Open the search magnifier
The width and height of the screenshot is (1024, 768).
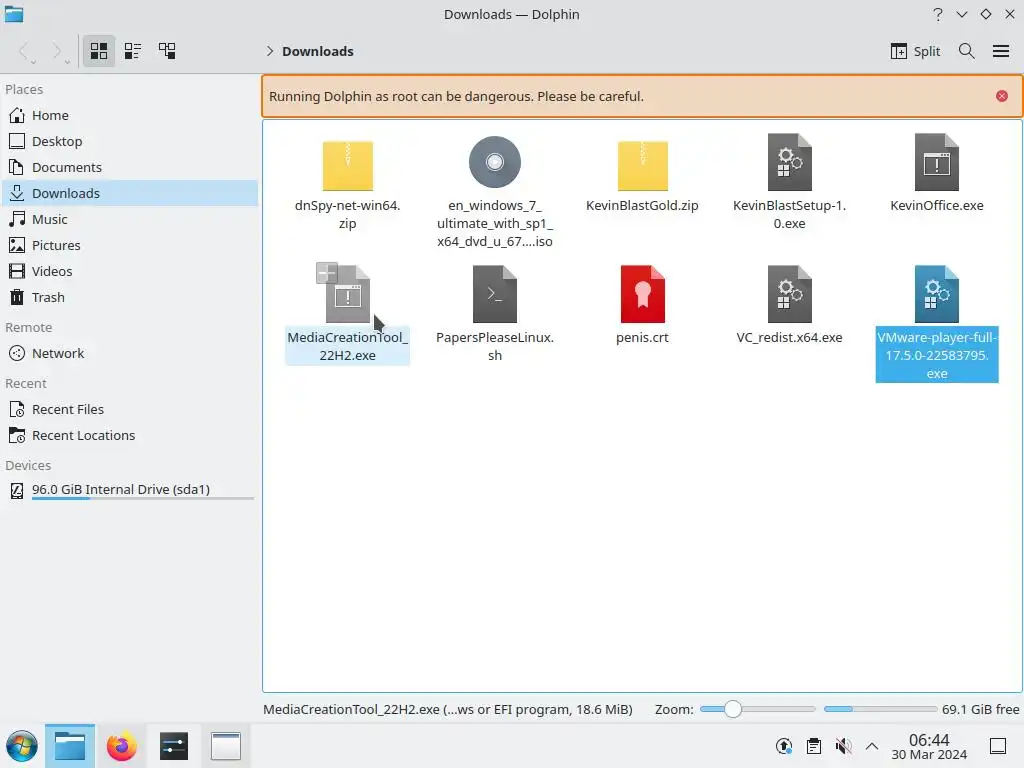pyautogui.click(x=967, y=51)
